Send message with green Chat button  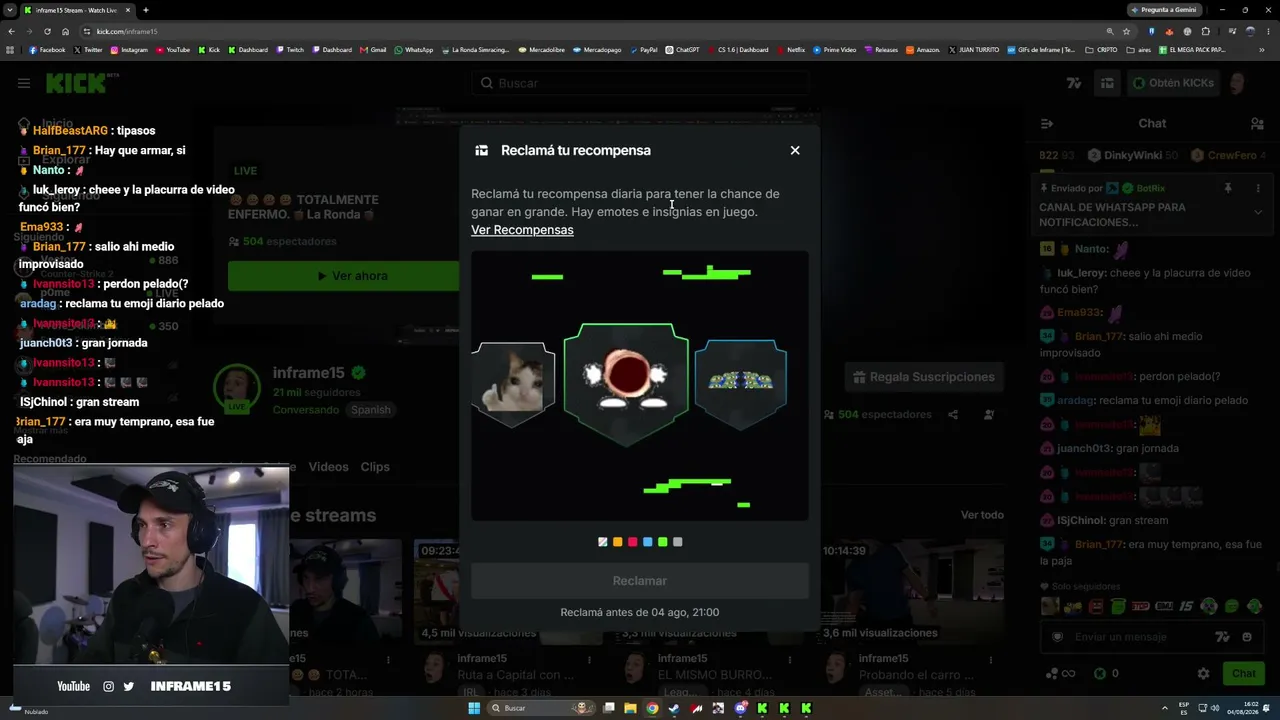(x=1244, y=674)
